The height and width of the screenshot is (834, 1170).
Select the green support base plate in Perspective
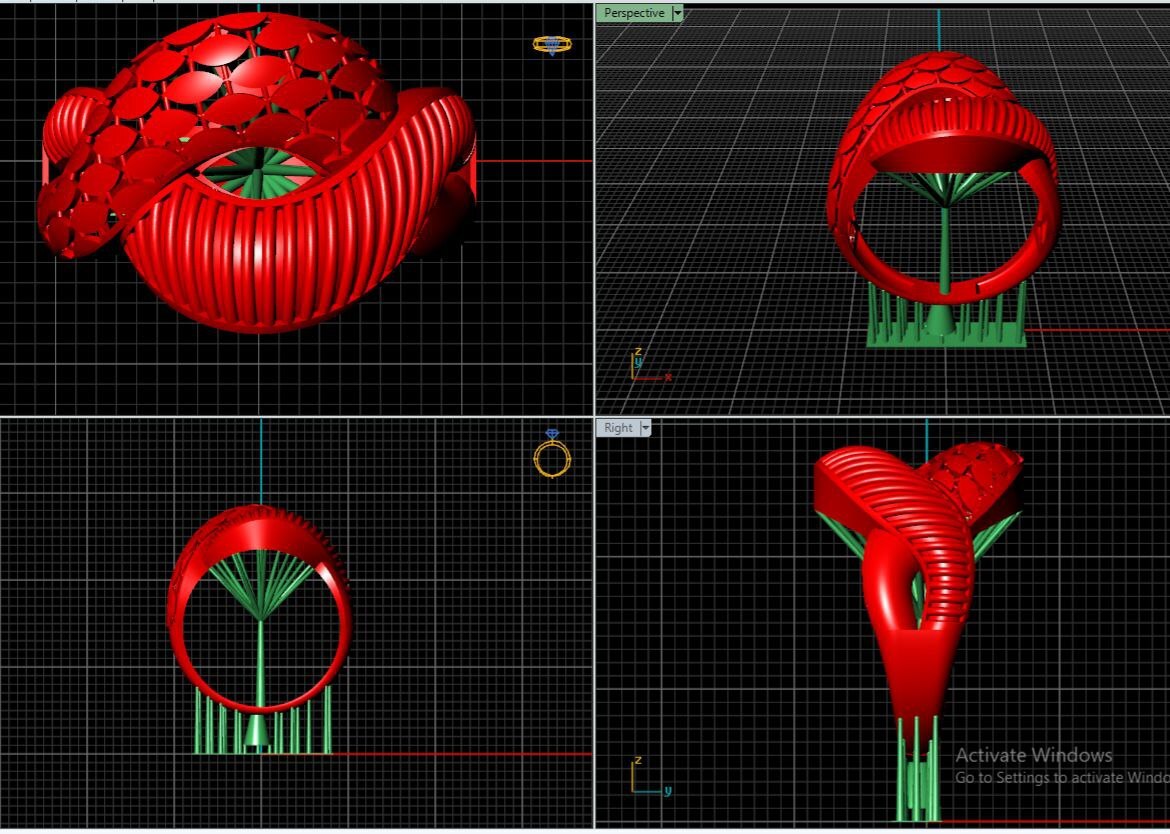tap(946, 339)
